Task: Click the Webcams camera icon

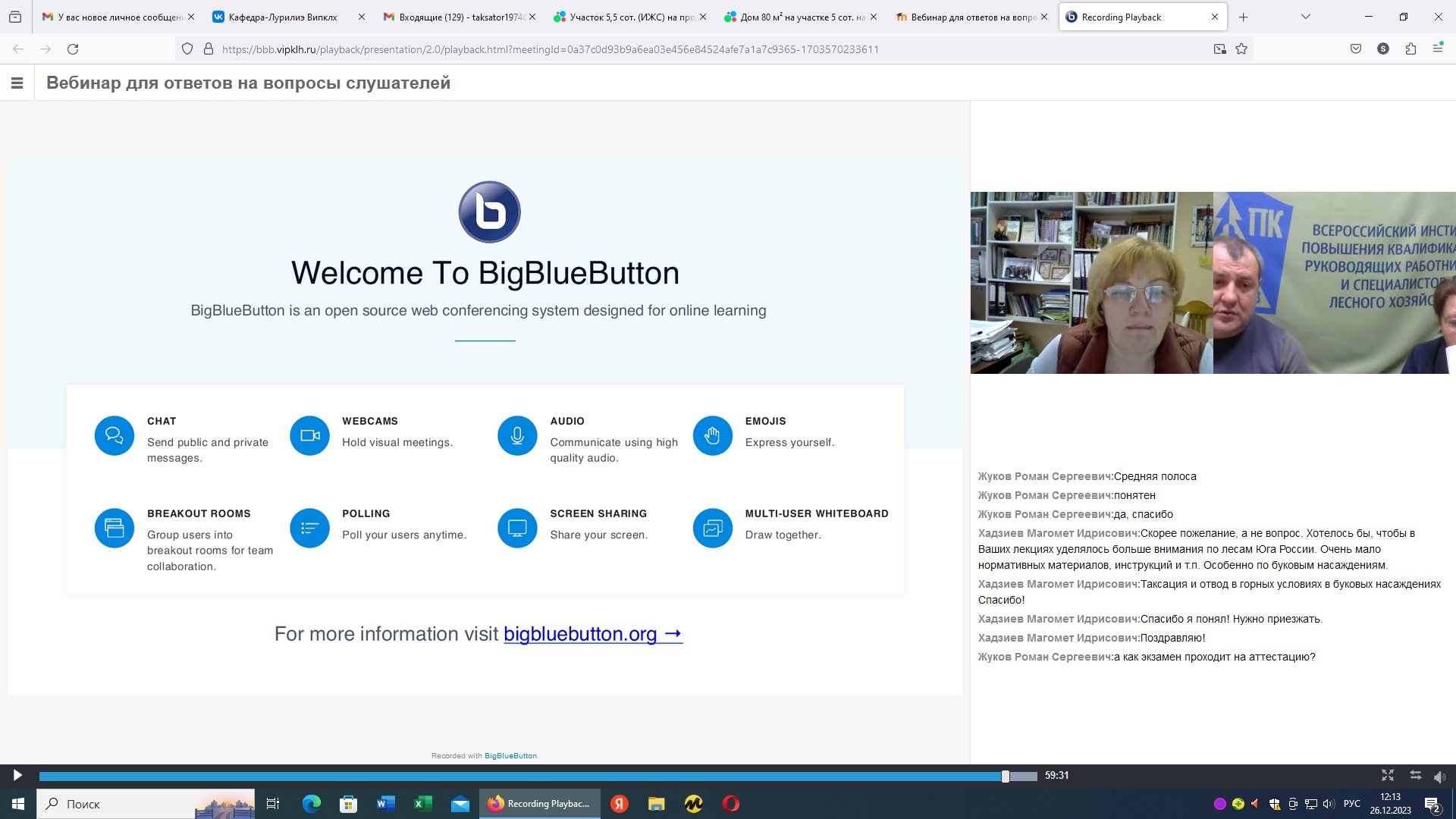Action: click(x=309, y=436)
